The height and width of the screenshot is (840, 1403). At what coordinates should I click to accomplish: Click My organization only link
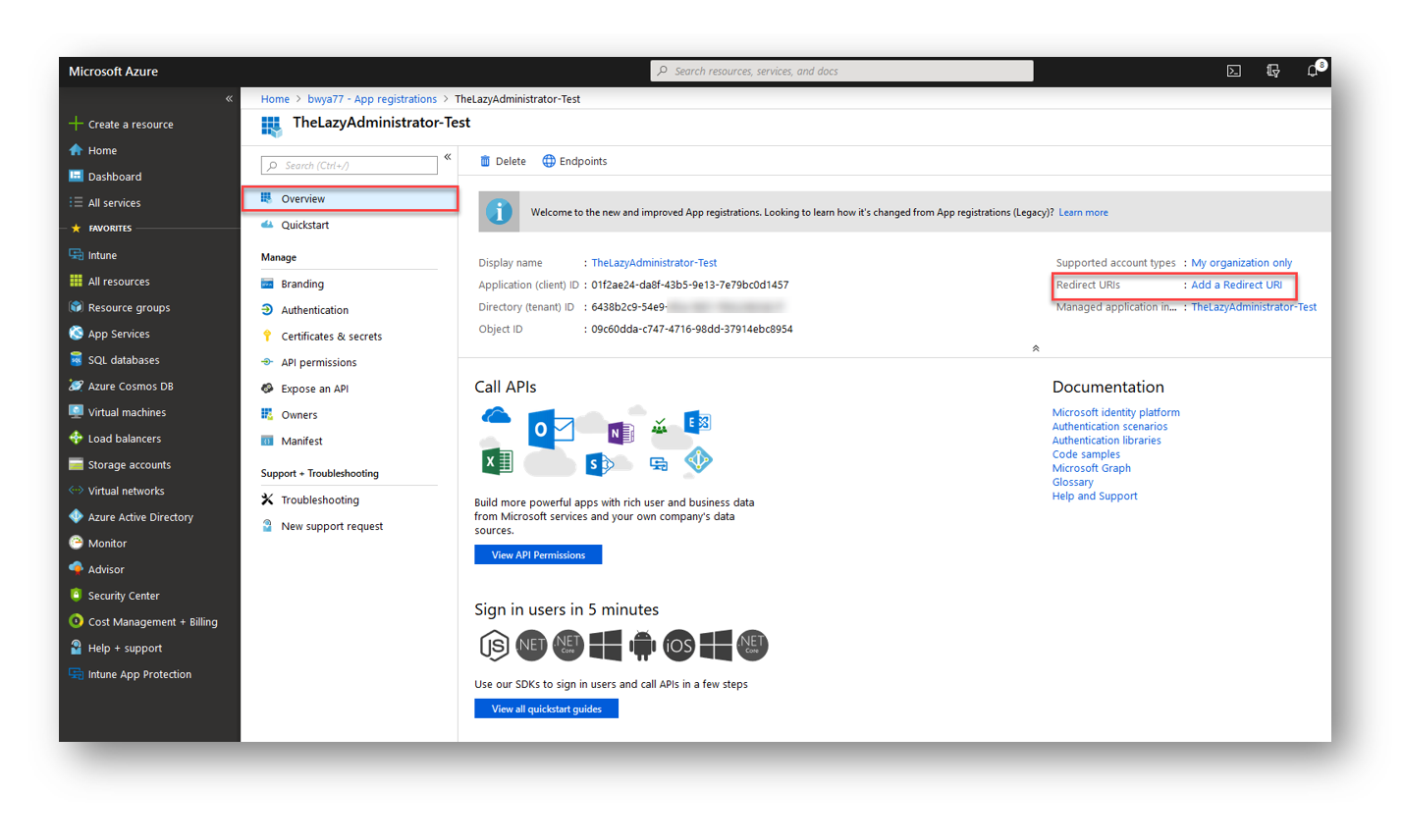pos(1241,263)
